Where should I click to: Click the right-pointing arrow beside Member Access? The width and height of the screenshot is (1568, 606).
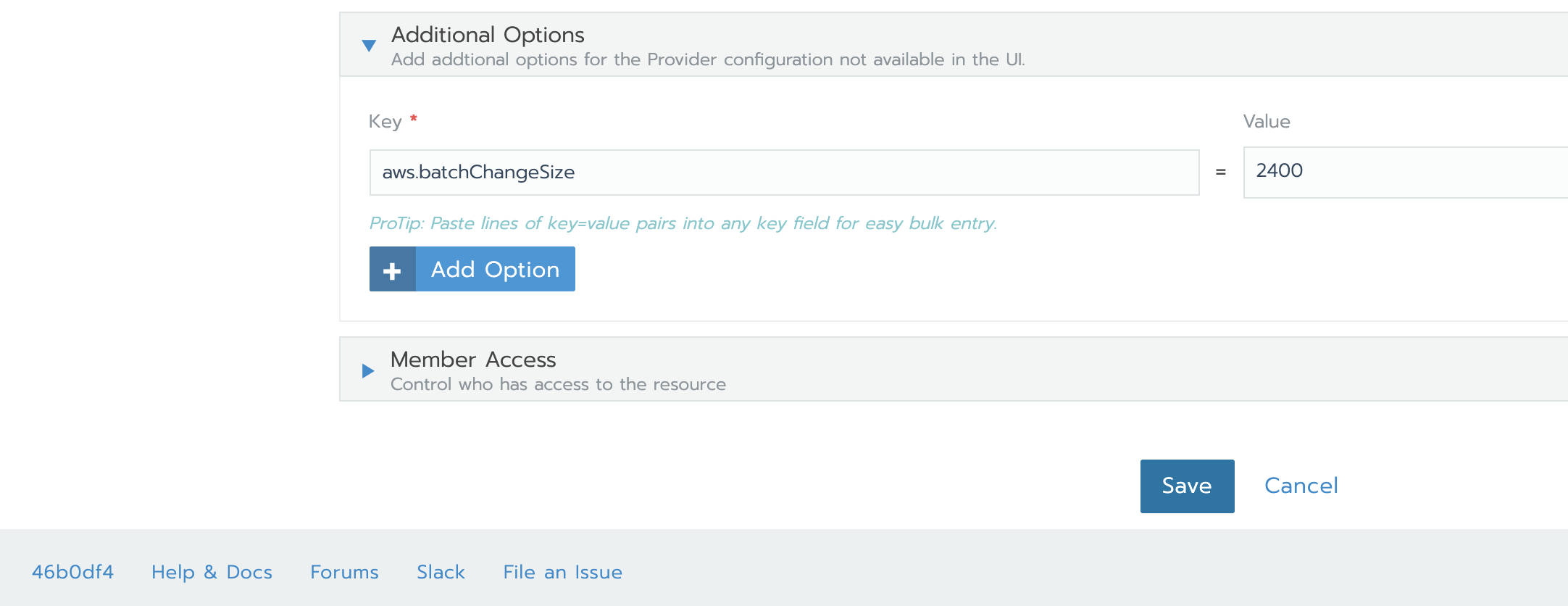(367, 370)
